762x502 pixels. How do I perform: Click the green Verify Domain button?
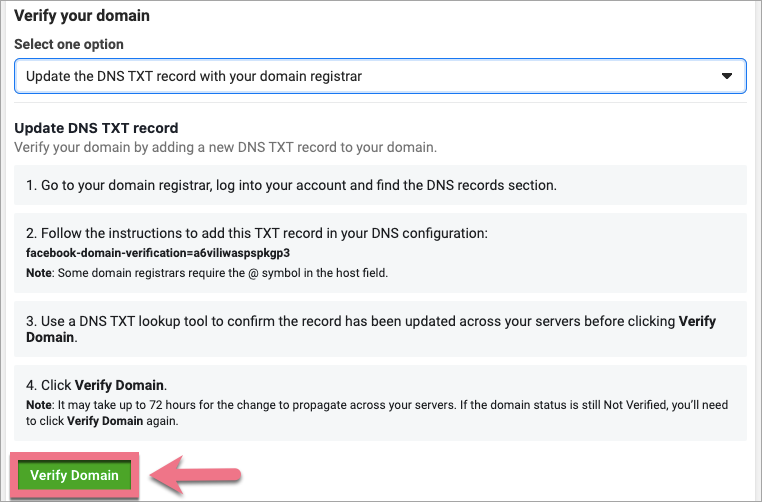tap(74, 475)
